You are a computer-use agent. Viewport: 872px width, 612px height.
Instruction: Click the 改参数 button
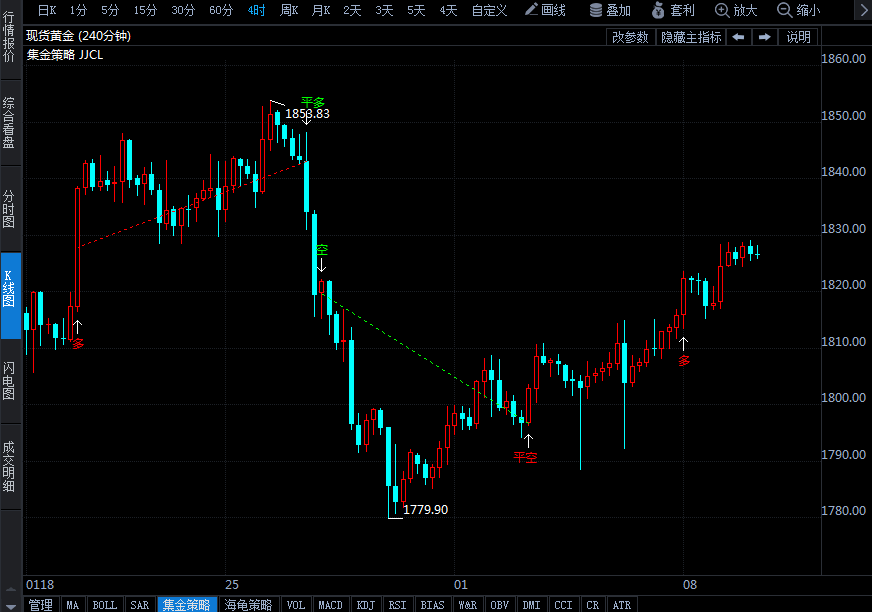click(630, 37)
